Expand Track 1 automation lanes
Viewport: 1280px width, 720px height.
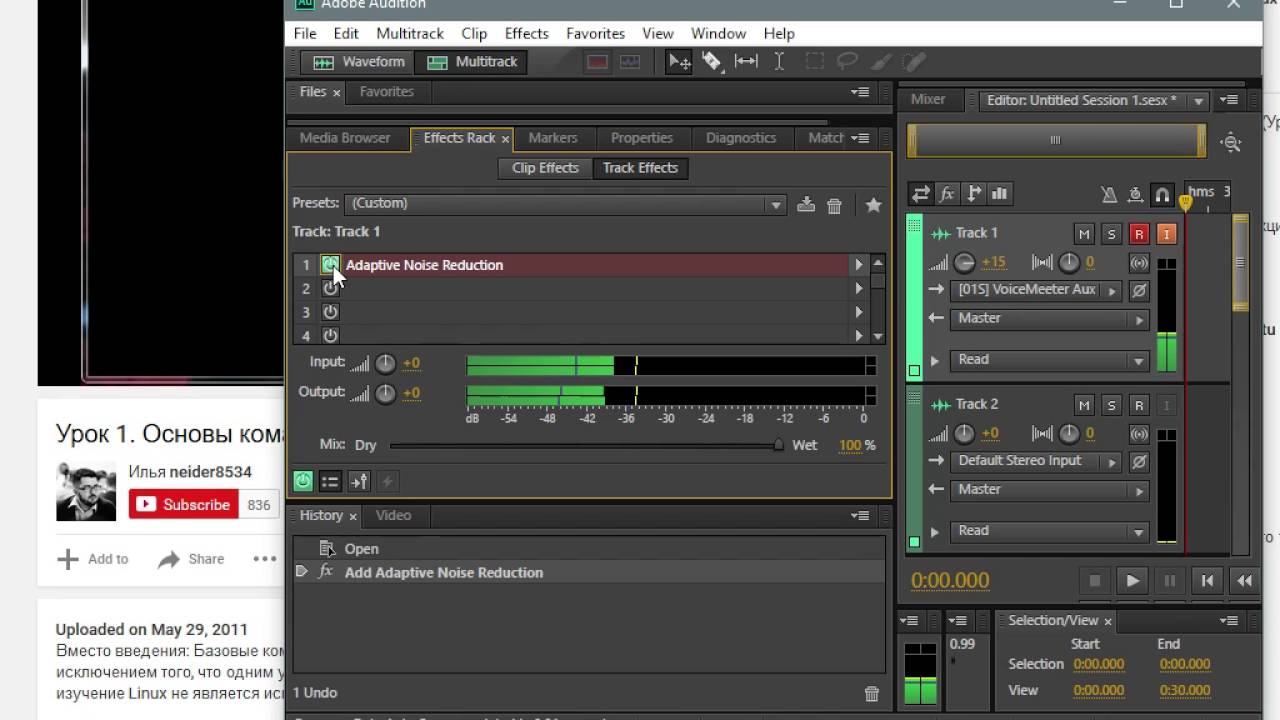pyautogui.click(x=935, y=361)
